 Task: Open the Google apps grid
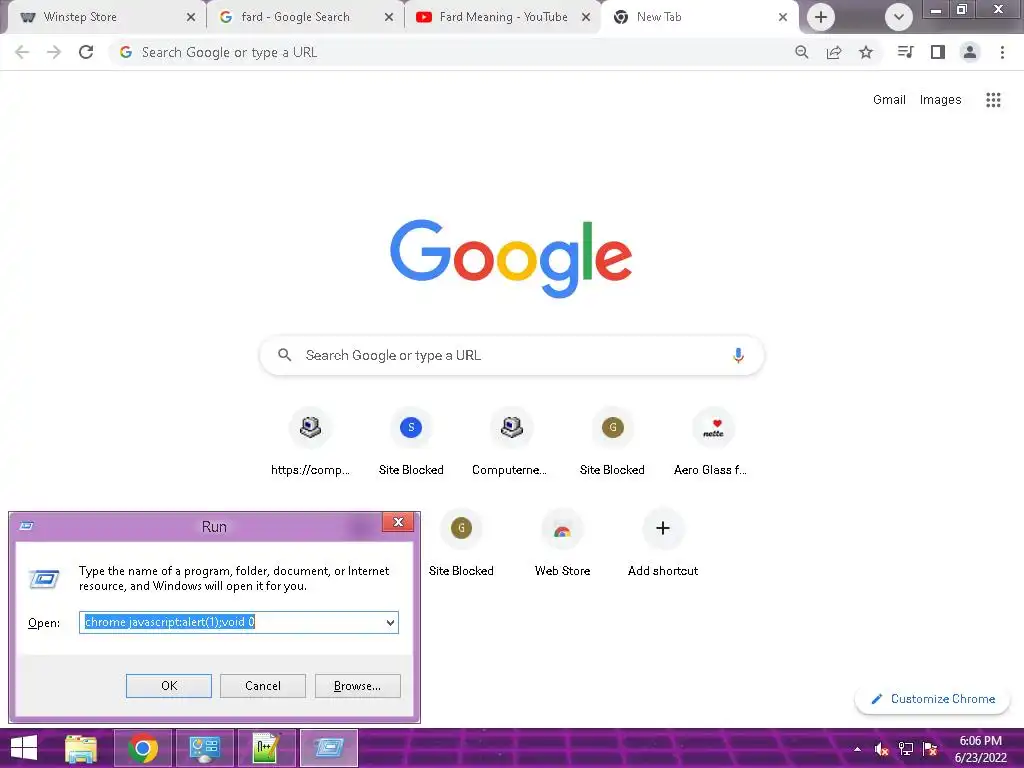pos(993,100)
